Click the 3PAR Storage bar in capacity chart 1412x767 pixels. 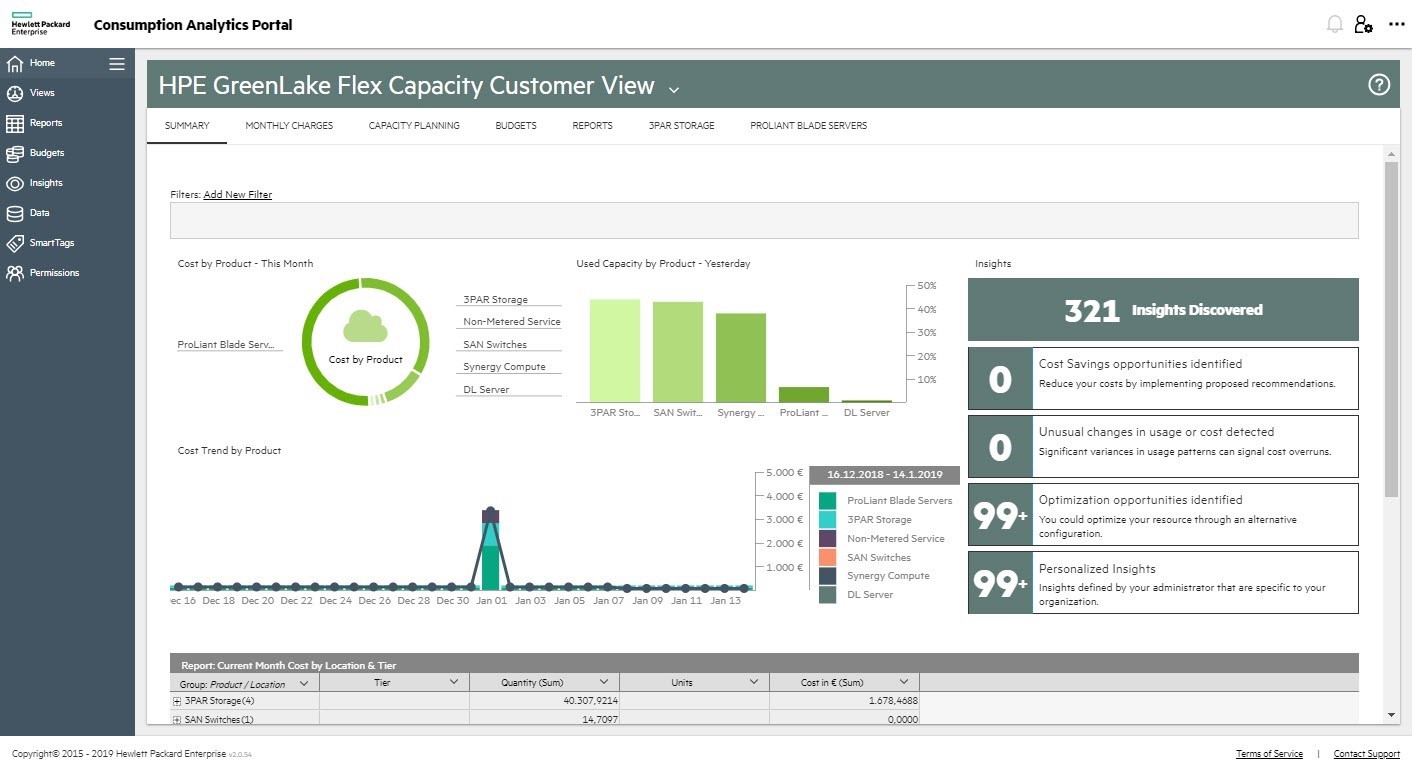point(615,351)
